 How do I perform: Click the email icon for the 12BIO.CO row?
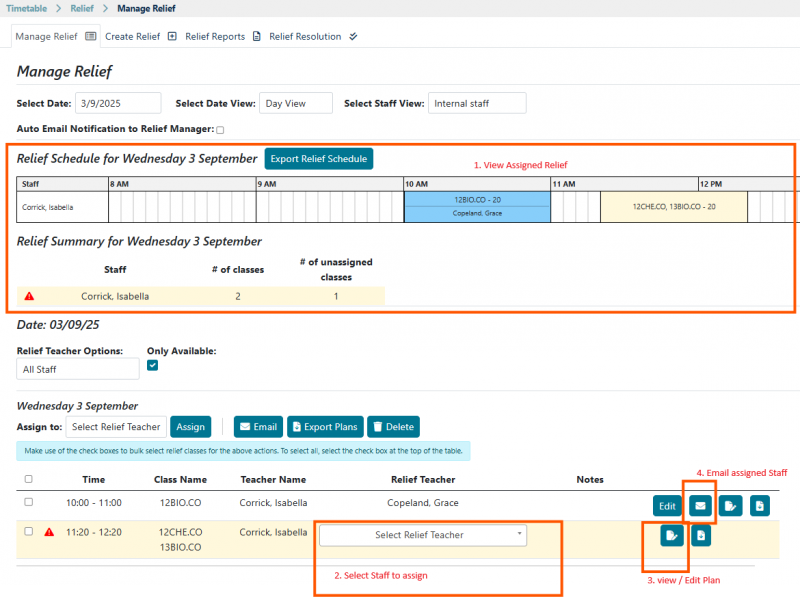pyautogui.click(x=700, y=505)
